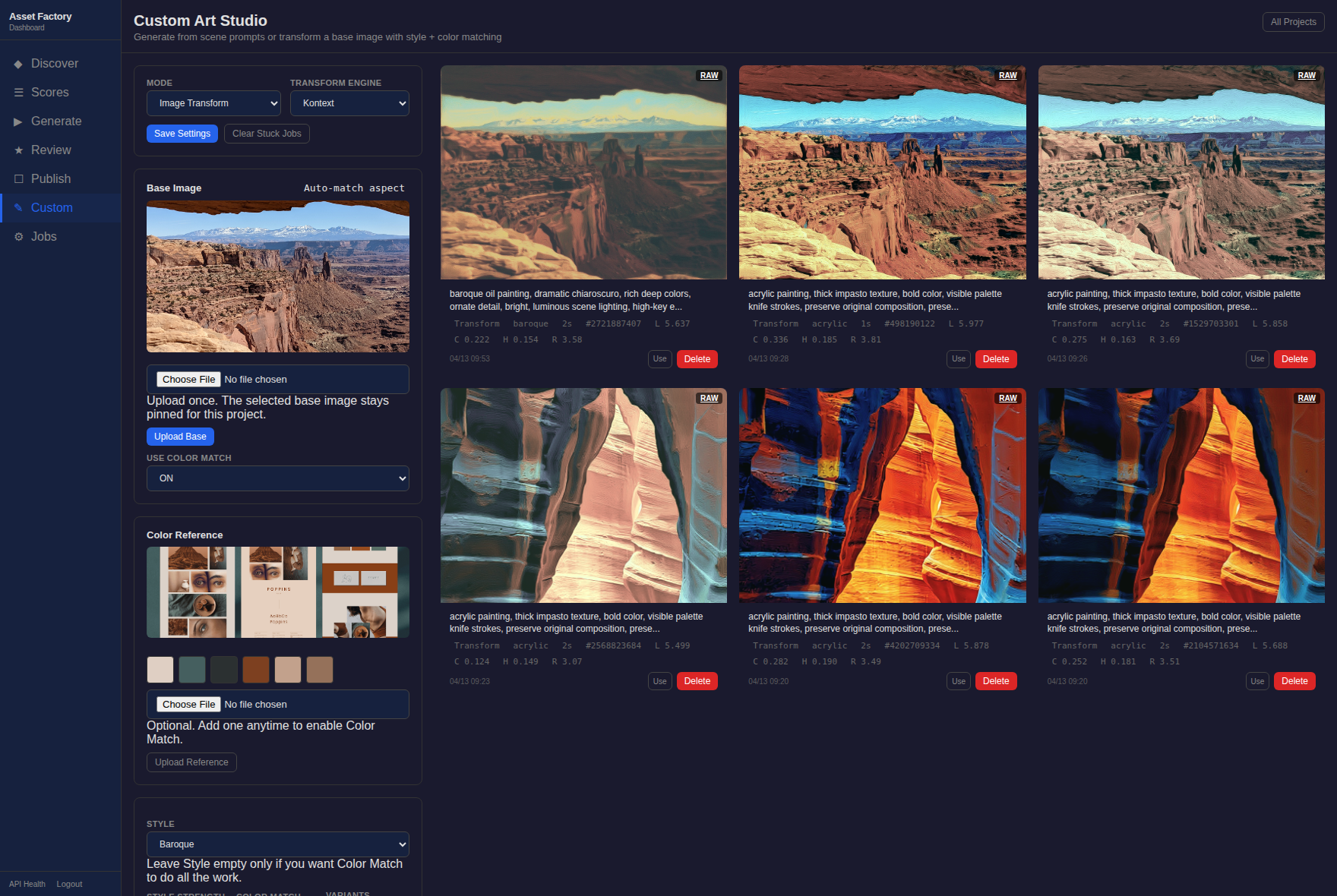Click the Color Reference moodboard thumbnail
This screenshot has width=1337, height=896.
click(x=278, y=592)
